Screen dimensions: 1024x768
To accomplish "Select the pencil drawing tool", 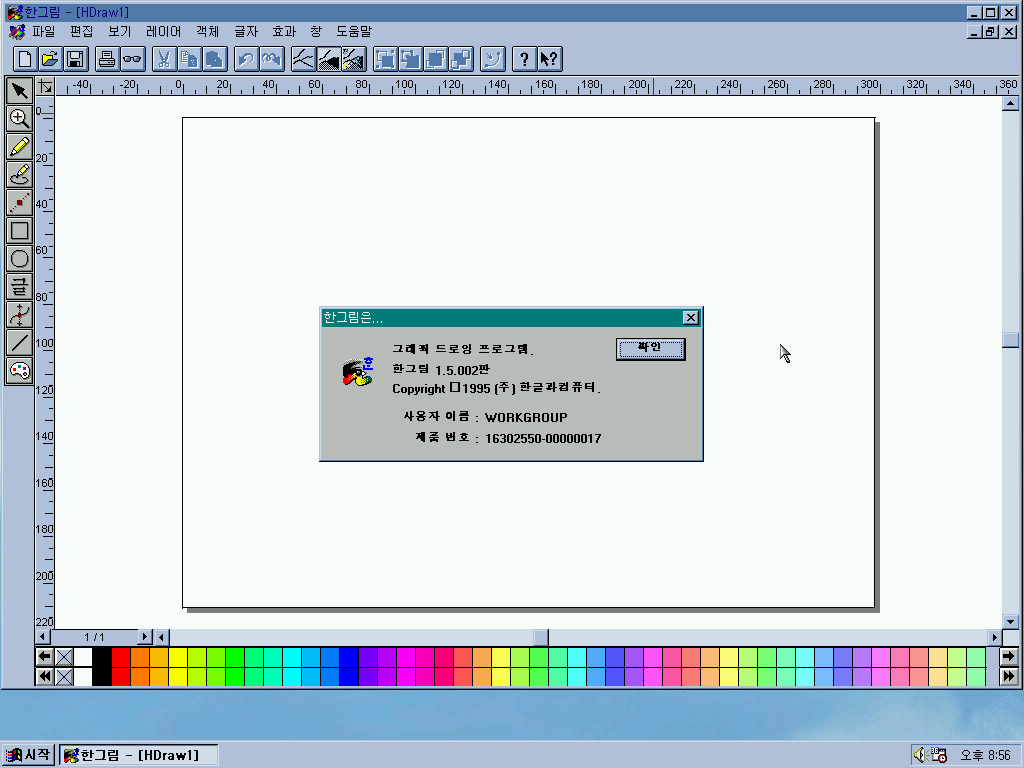I will coord(20,147).
